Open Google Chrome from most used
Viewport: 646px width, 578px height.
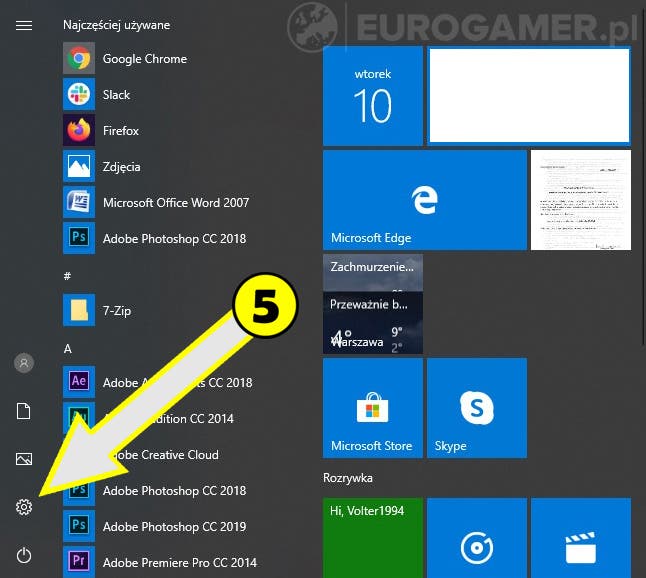coord(125,58)
